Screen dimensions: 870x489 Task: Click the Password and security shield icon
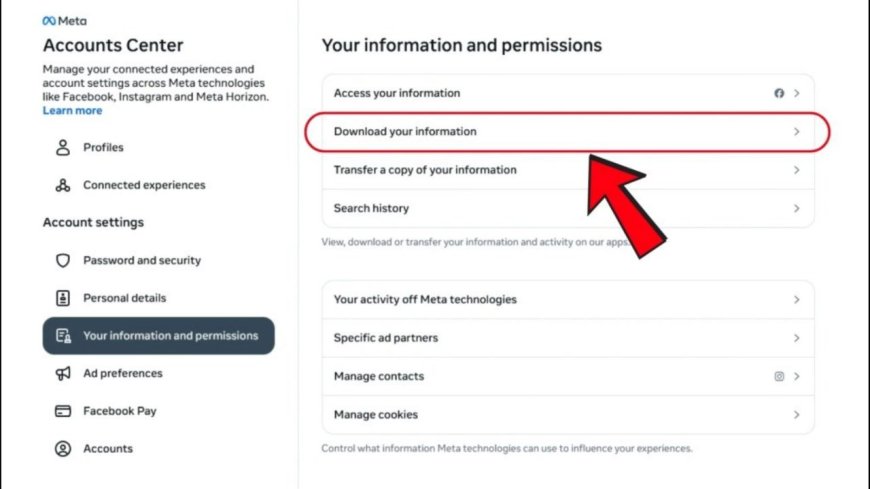click(63, 261)
